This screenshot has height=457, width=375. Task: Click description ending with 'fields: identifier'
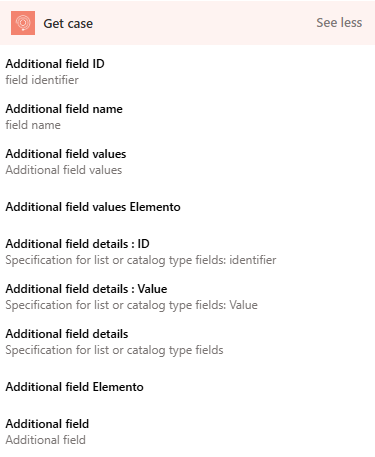point(141,260)
